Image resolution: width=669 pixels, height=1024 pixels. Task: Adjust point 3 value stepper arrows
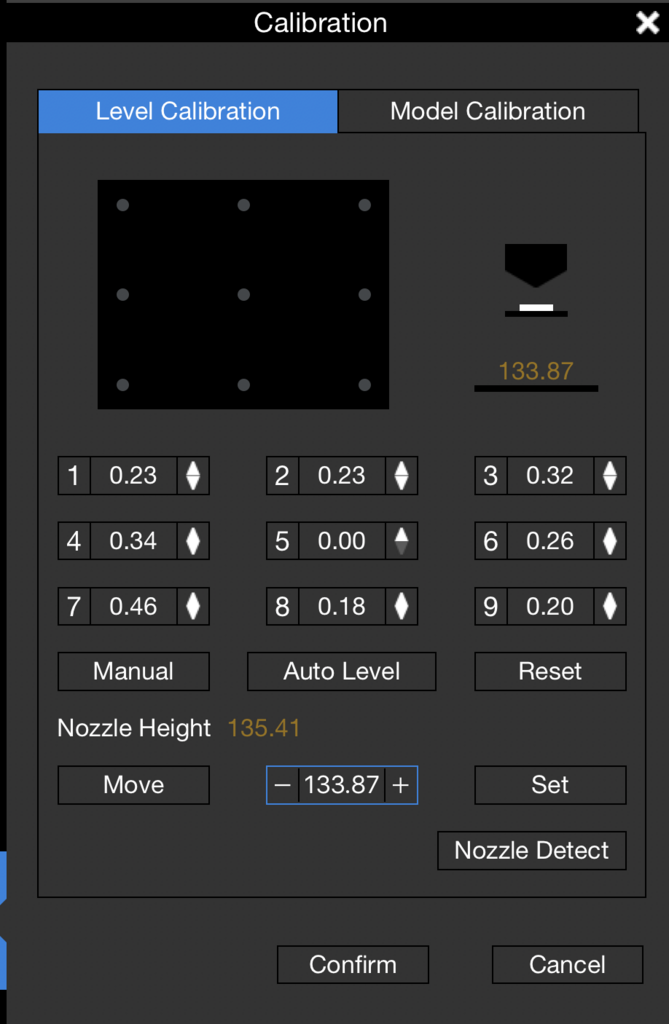610,475
